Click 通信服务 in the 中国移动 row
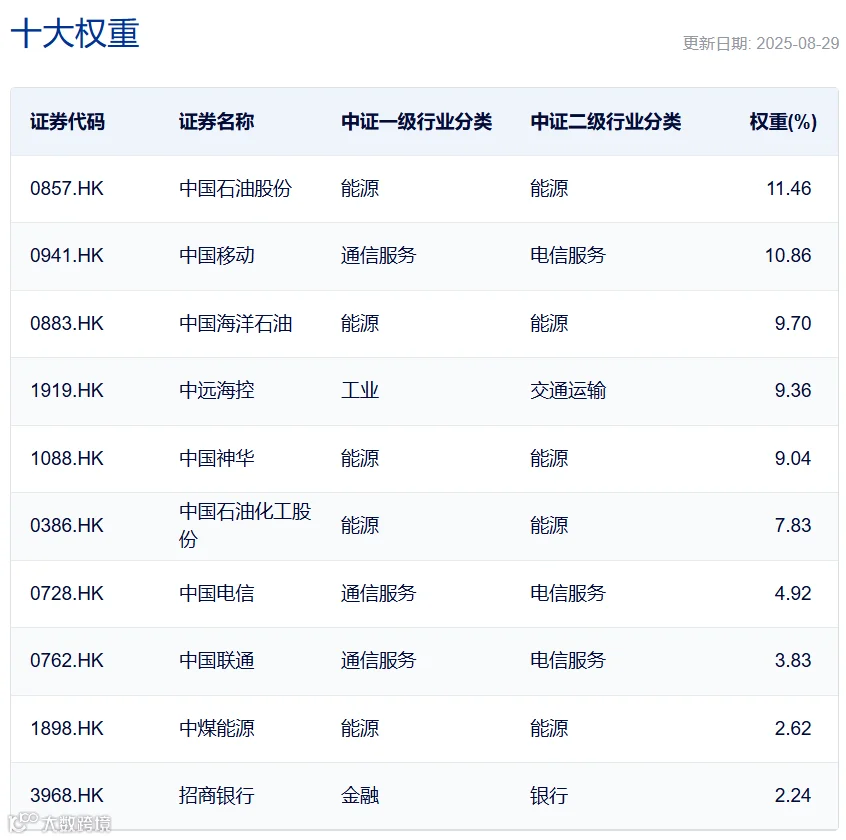The image size is (846, 840). (378, 255)
